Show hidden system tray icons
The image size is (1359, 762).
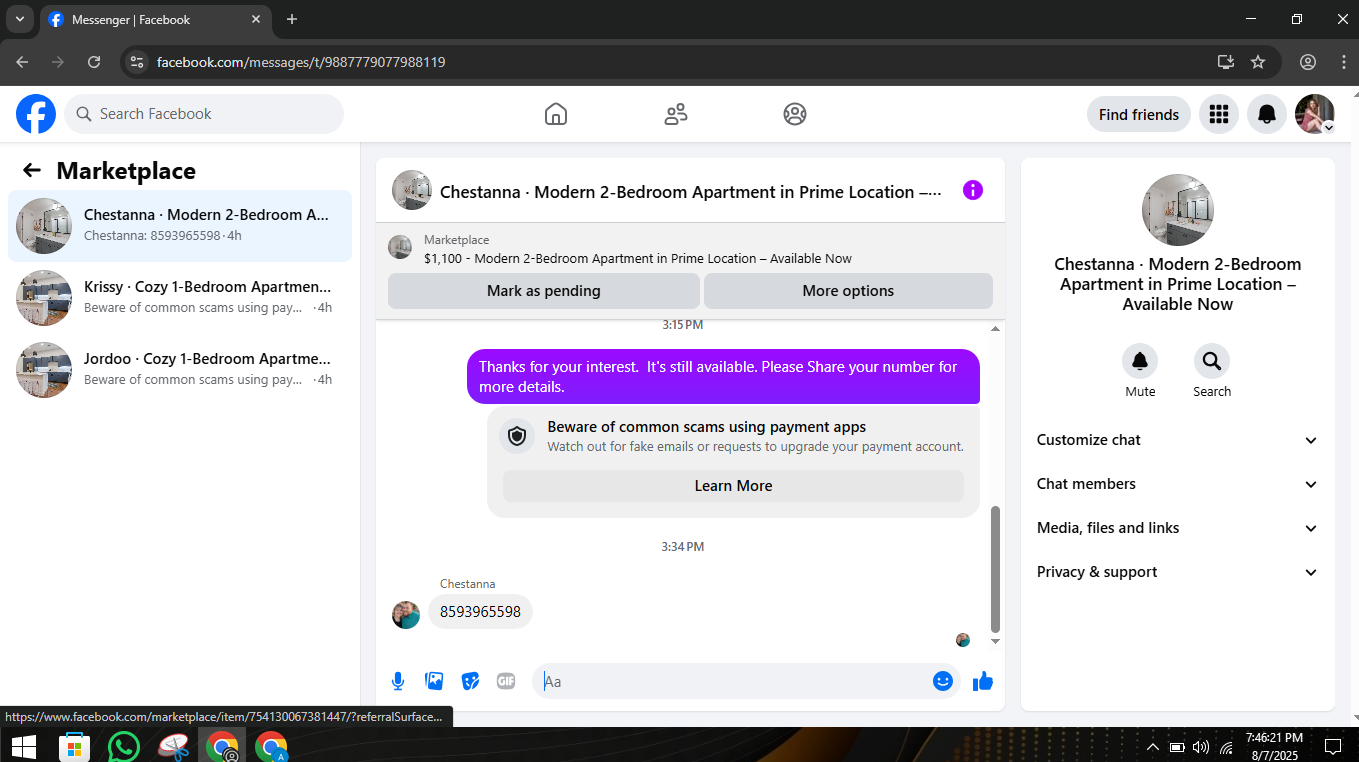click(1153, 747)
